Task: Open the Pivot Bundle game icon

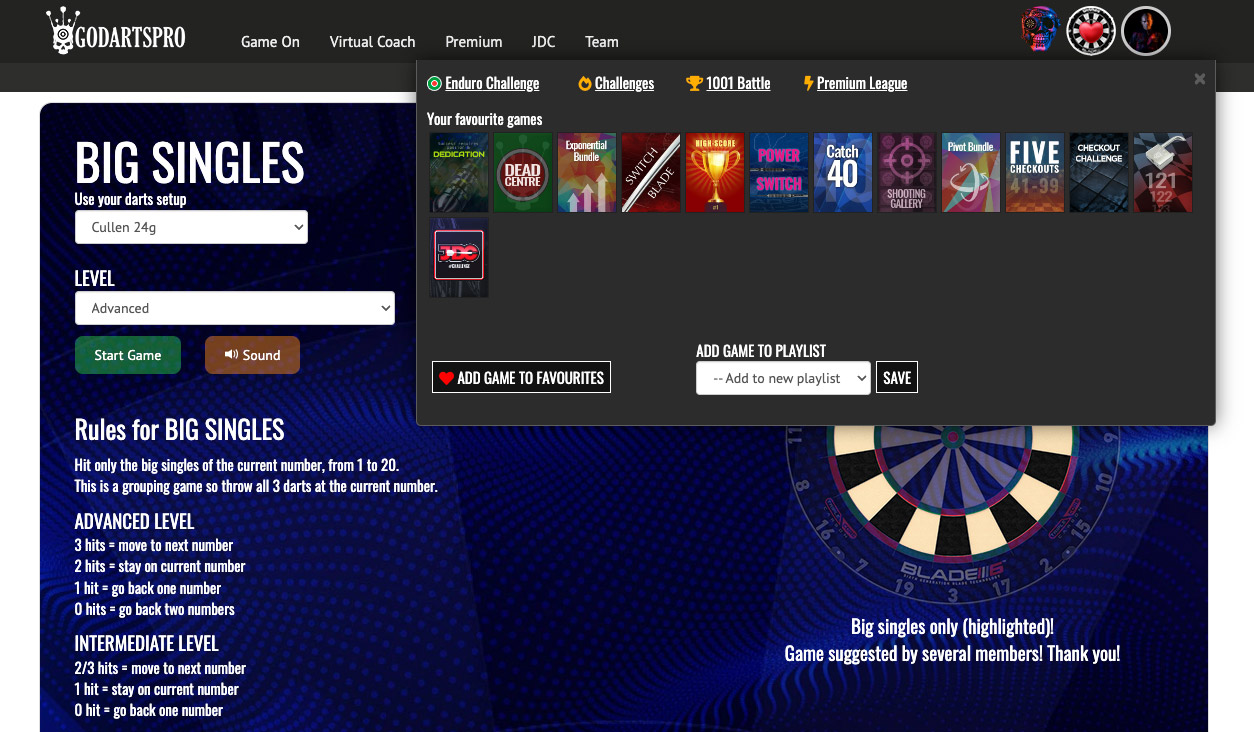Action: pos(970,172)
